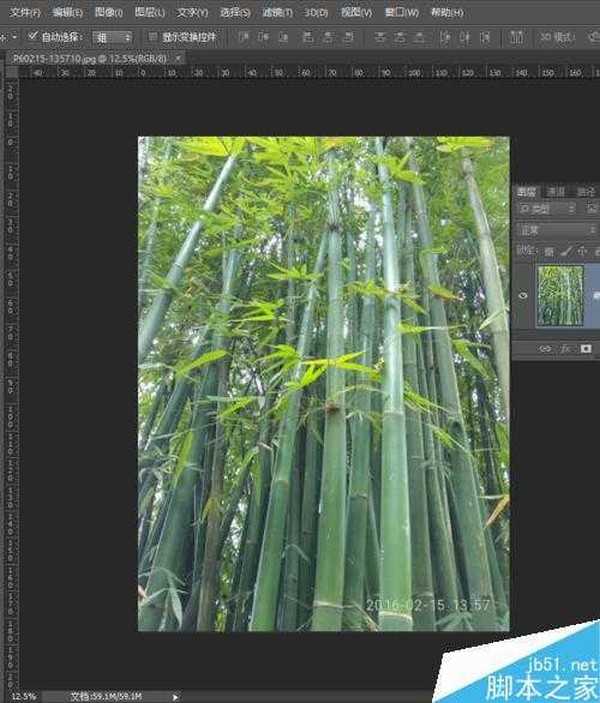Image resolution: width=600 pixels, height=703 pixels.
Task: Click the lock position icon
Action: pyautogui.click(x=579, y=250)
